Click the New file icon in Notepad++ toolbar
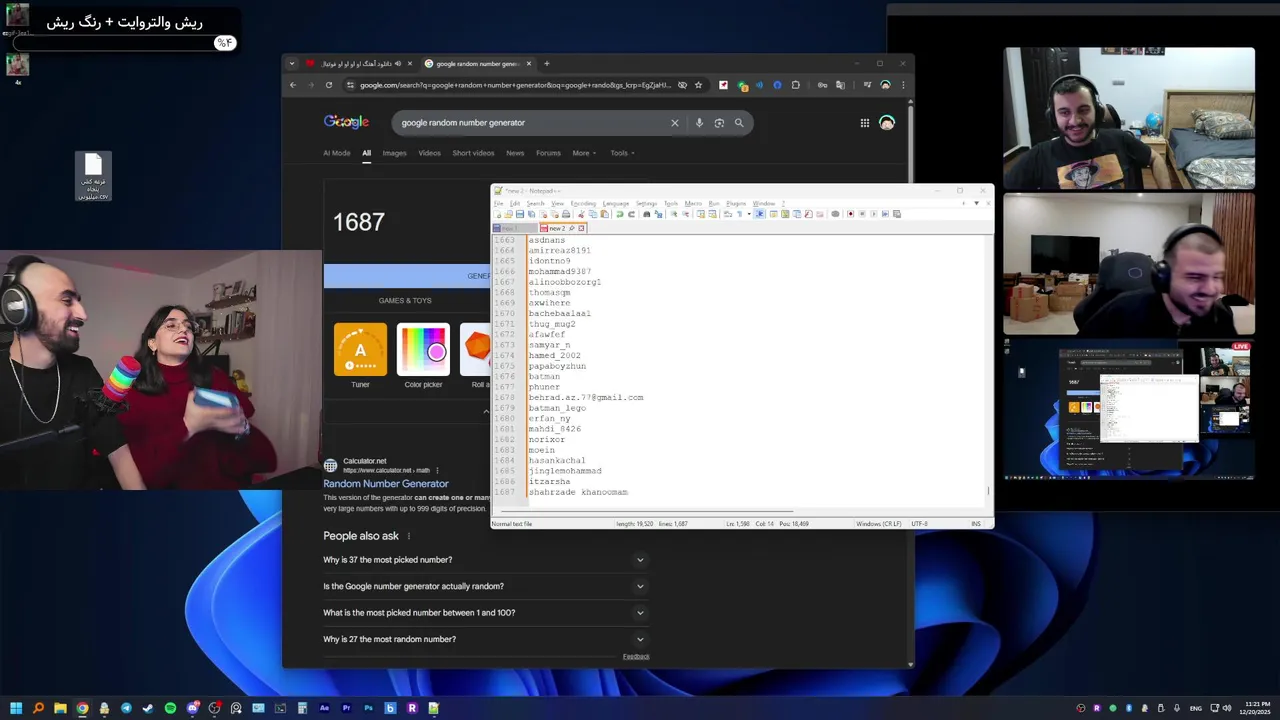1280x720 pixels. tap(497, 214)
